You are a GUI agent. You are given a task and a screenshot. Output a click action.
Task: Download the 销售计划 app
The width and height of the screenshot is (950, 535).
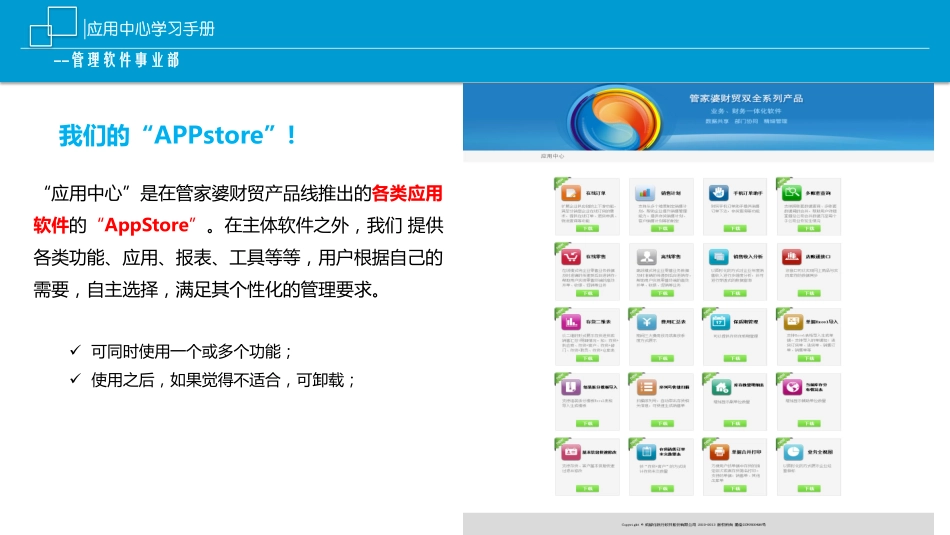(x=662, y=228)
